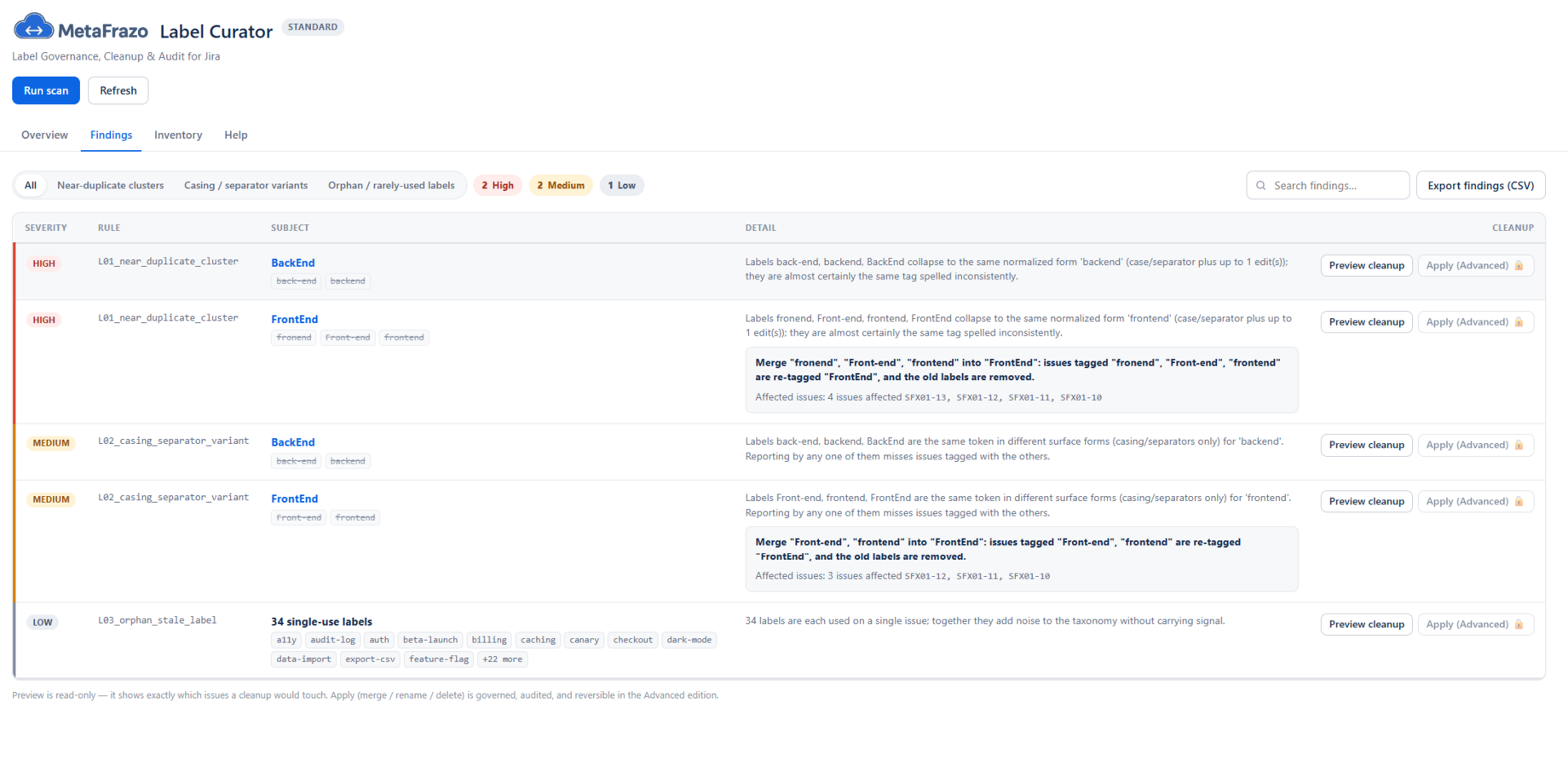Click the MetaFrazo cloud logo icon

coord(33,27)
